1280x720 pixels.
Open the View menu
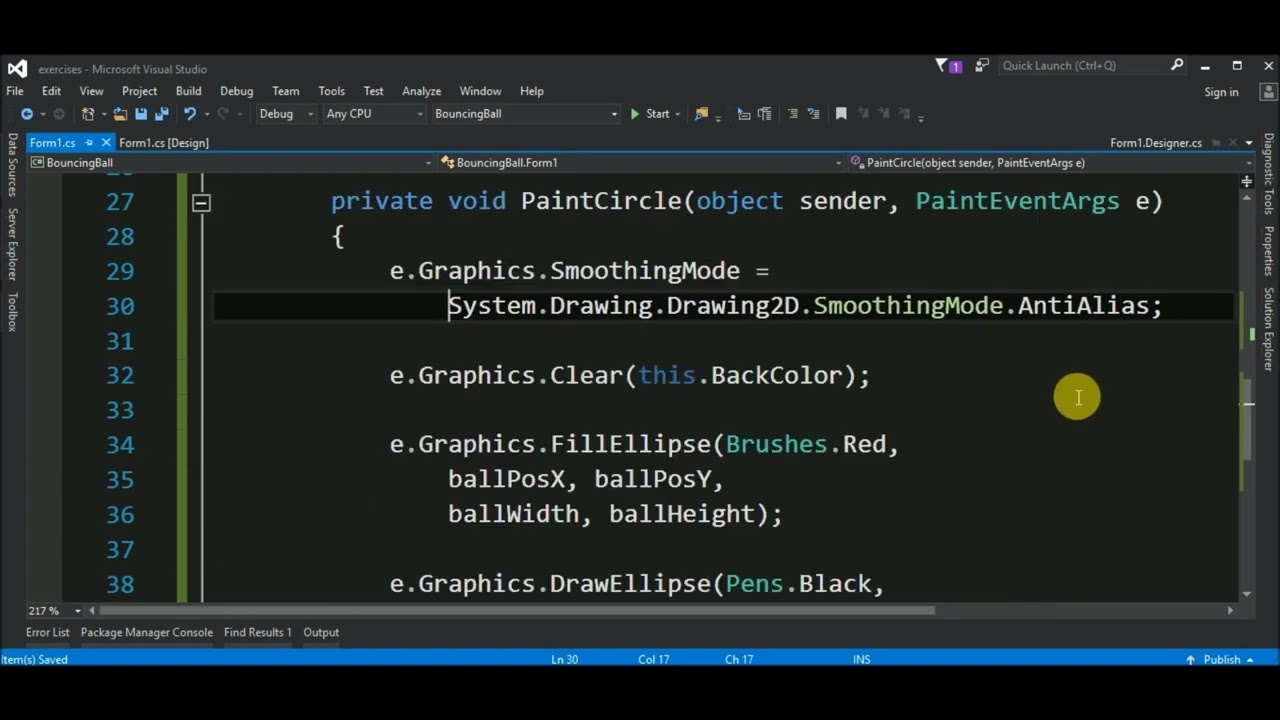pyautogui.click(x=91, y=91)
